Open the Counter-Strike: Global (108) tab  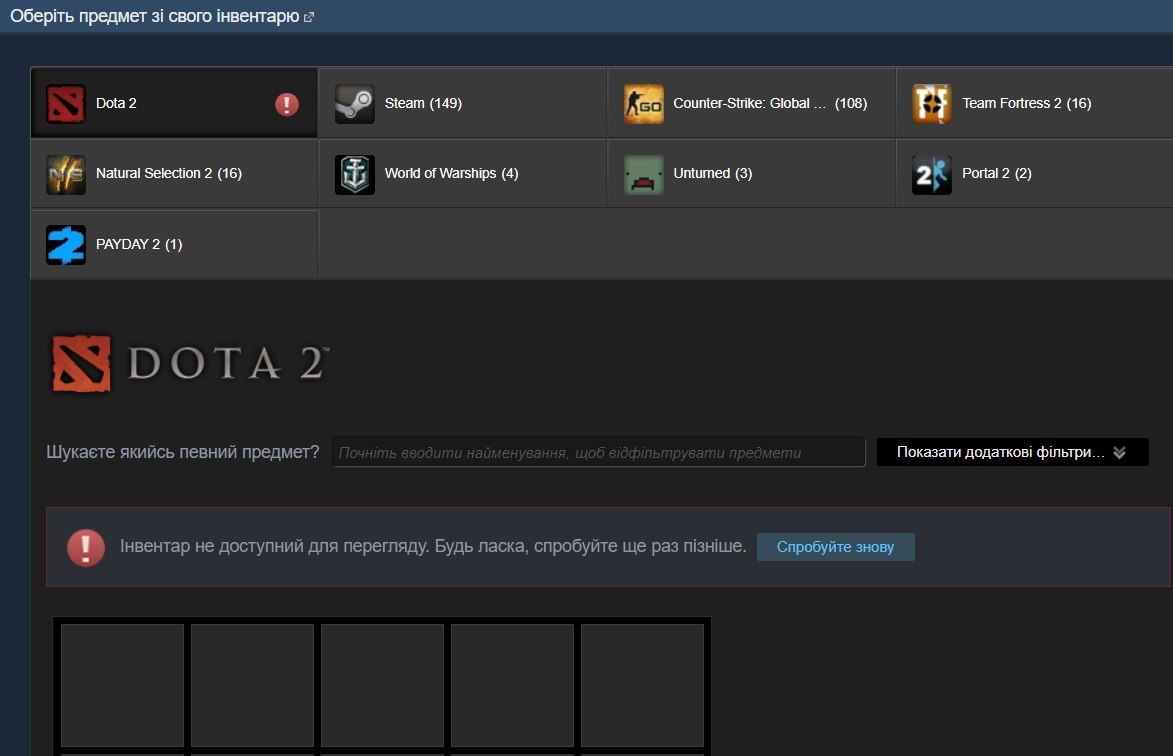click(x=751, y=103)
